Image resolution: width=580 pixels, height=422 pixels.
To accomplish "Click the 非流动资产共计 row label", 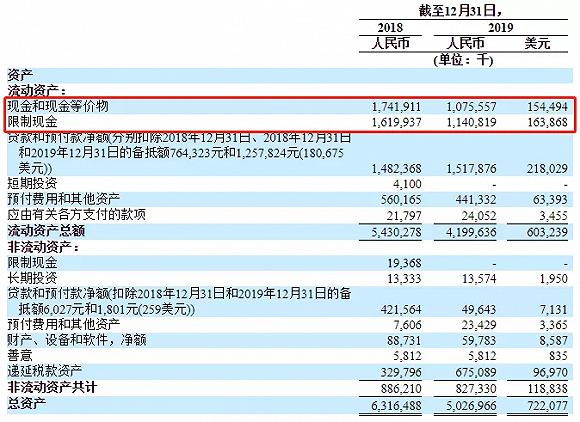I will pos(52,387).
